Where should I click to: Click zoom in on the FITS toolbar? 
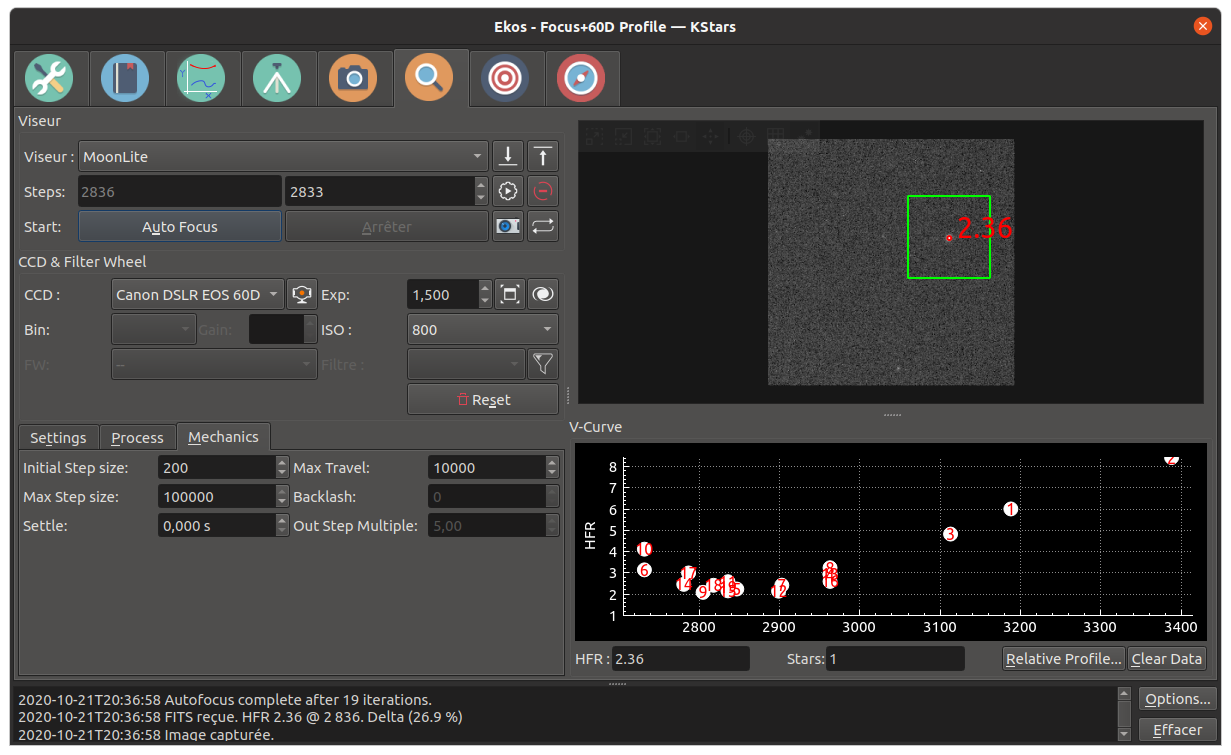[594, 136]
